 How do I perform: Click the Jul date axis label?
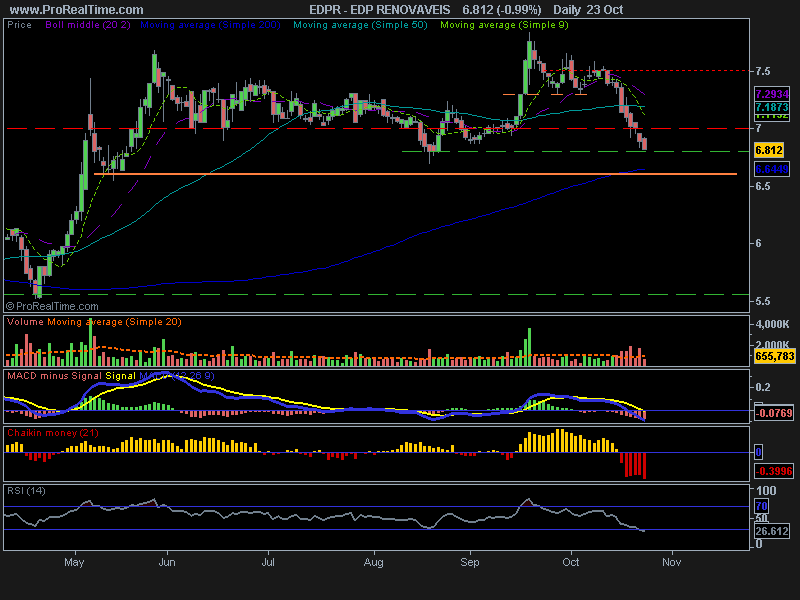(268, 562)
